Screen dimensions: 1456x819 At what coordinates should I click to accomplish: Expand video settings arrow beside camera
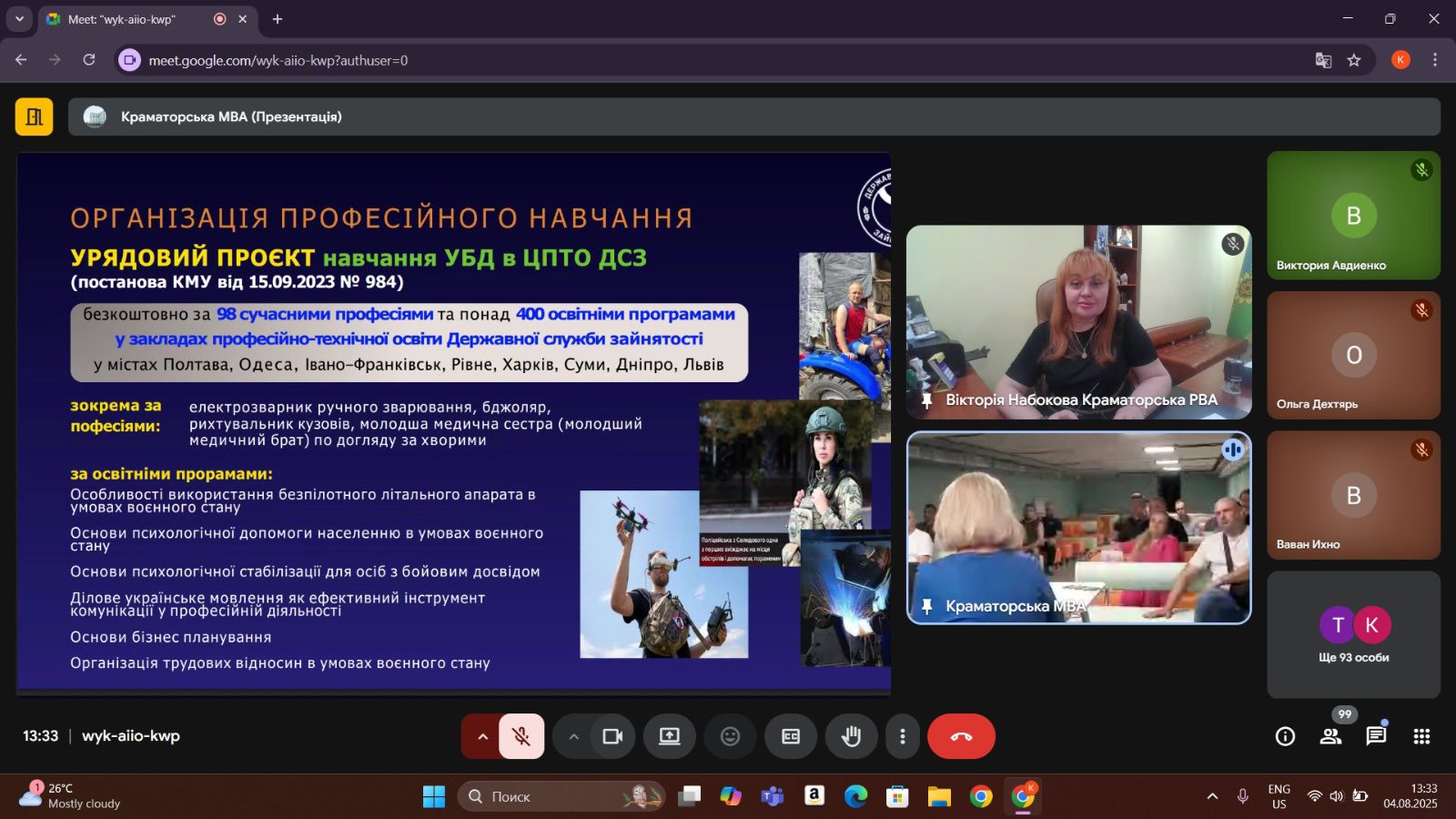pos(573,736)
